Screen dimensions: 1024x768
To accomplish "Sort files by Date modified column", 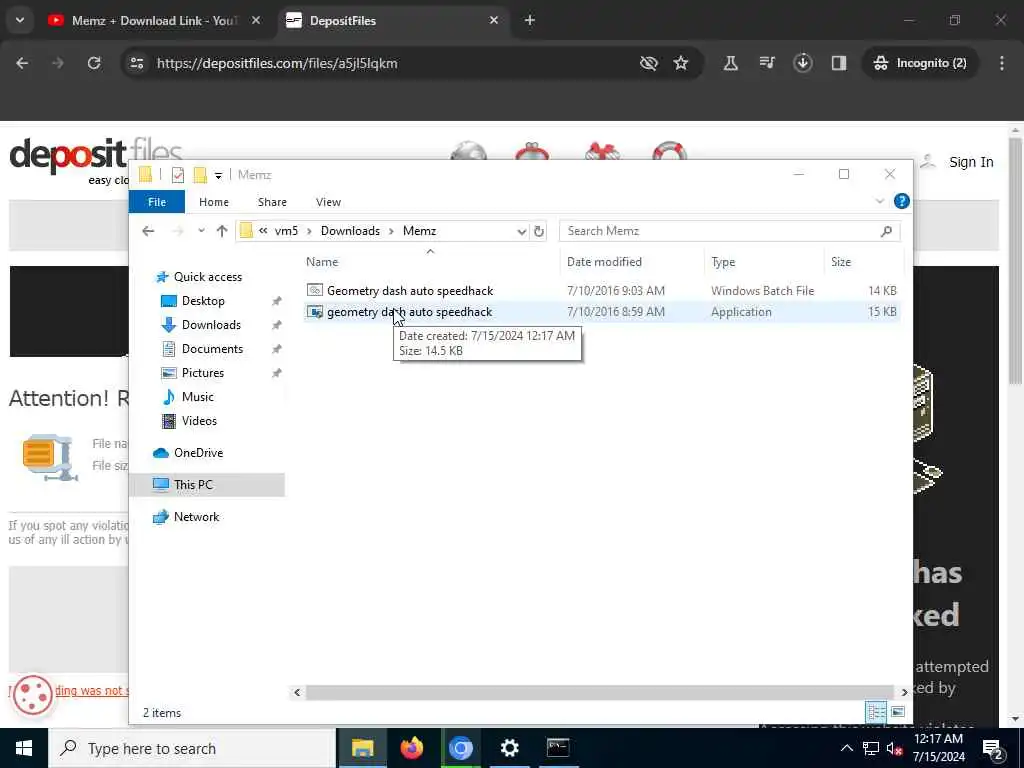I will 604,262.
